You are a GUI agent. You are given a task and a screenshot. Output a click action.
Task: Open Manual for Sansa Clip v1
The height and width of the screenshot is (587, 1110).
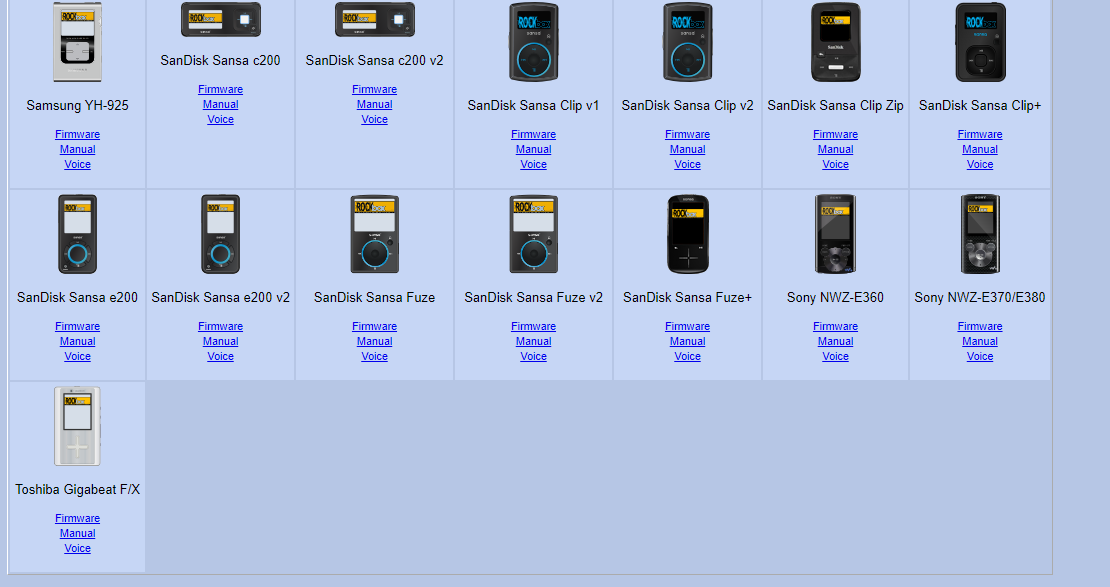coord(533,149)
